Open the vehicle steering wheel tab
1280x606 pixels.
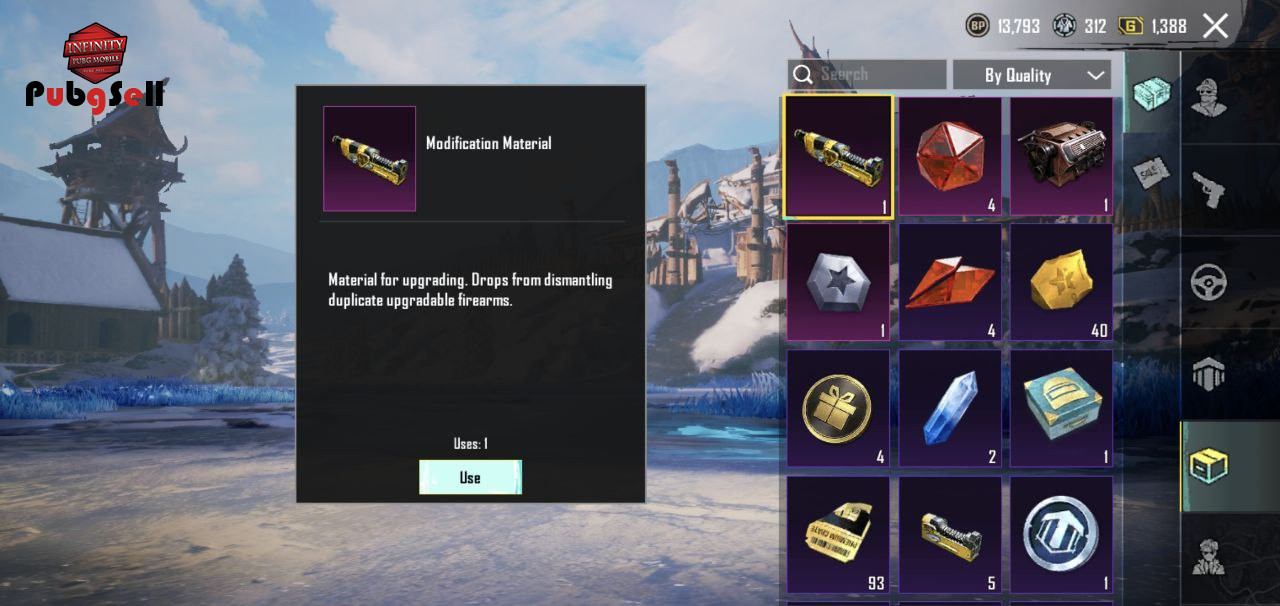pos(1209,282)
